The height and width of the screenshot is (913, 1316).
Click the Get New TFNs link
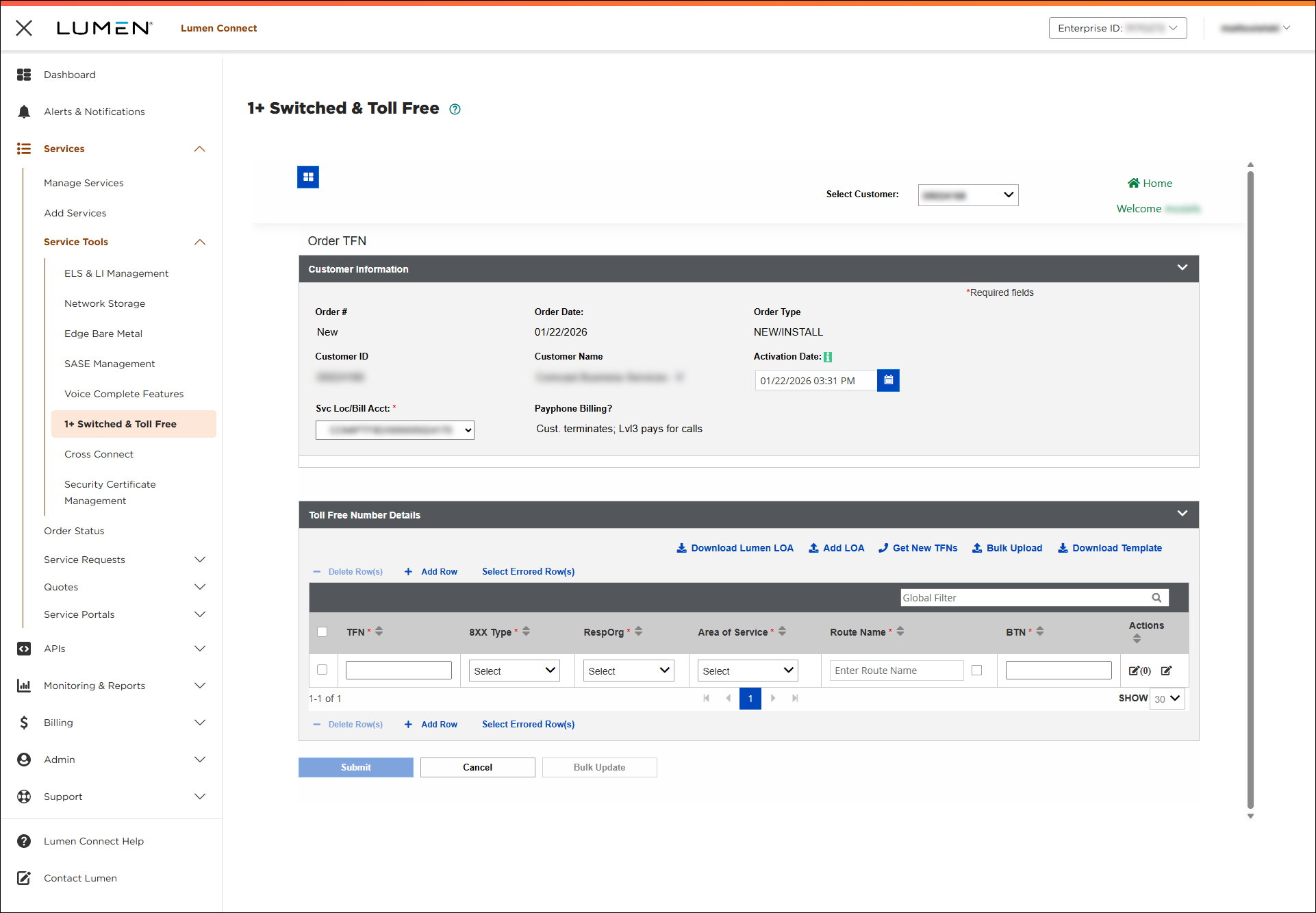918,548
